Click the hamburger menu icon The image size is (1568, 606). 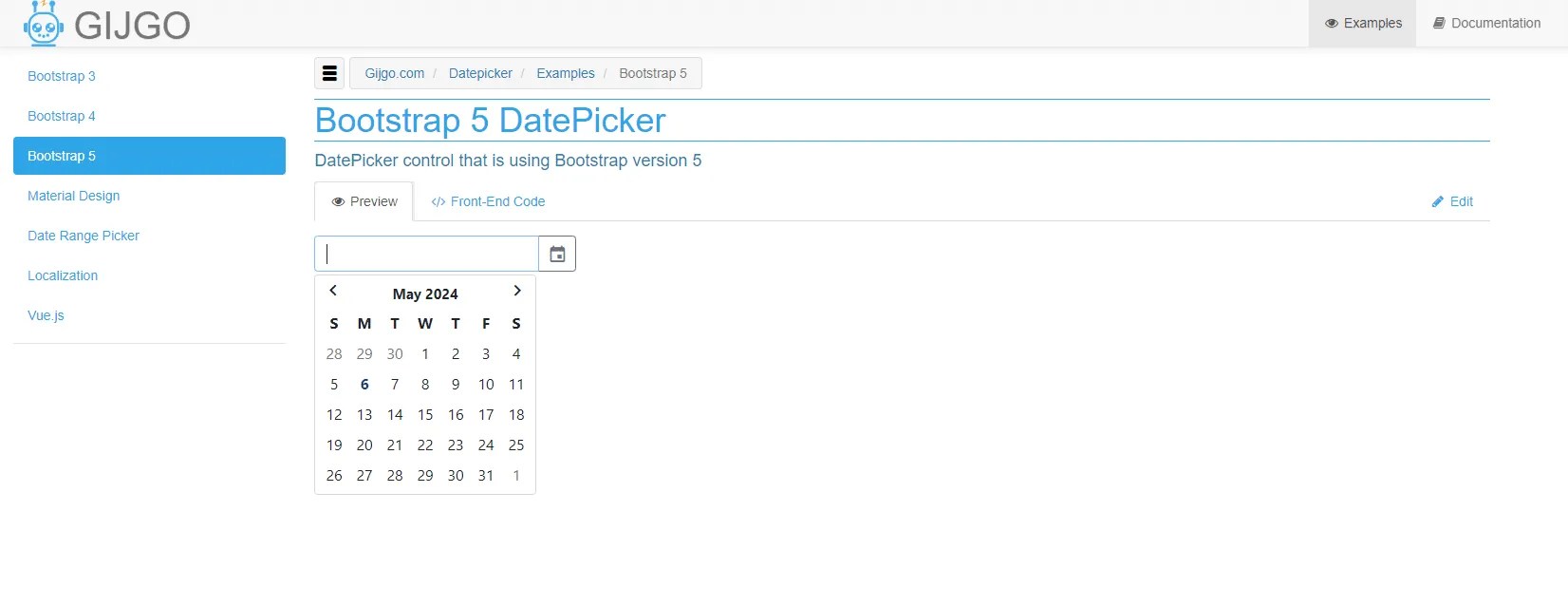(330, 73)
